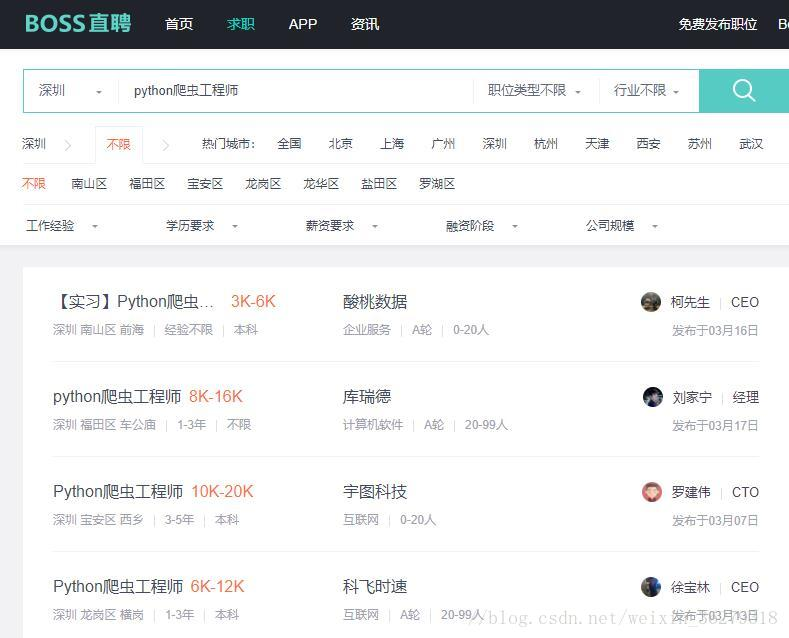Open the 【实习】Python爬虫 job listing
This screenshot has height=638, width=789.
(x=134, y=301)
